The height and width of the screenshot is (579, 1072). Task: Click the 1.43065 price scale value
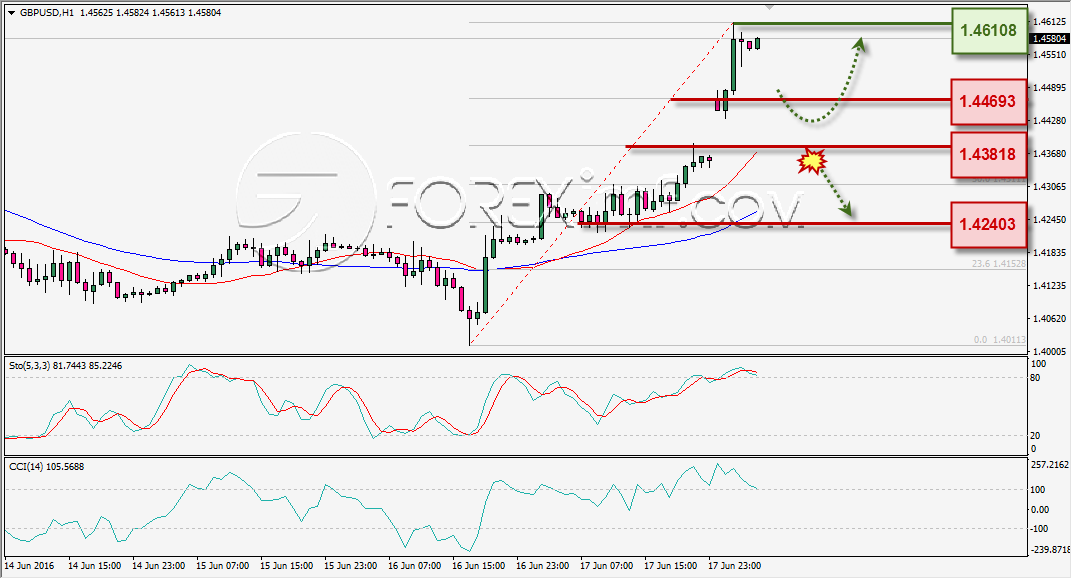pyautogui.click(x=1049, y=186)
